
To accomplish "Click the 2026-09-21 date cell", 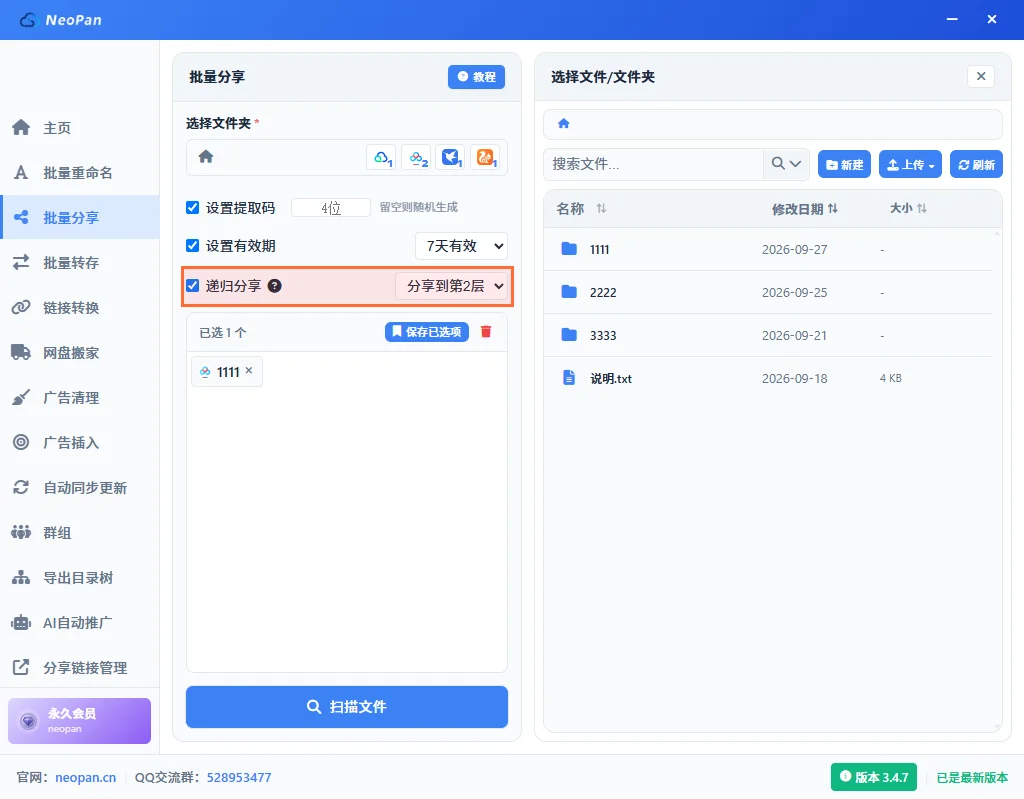I will 795,336.
